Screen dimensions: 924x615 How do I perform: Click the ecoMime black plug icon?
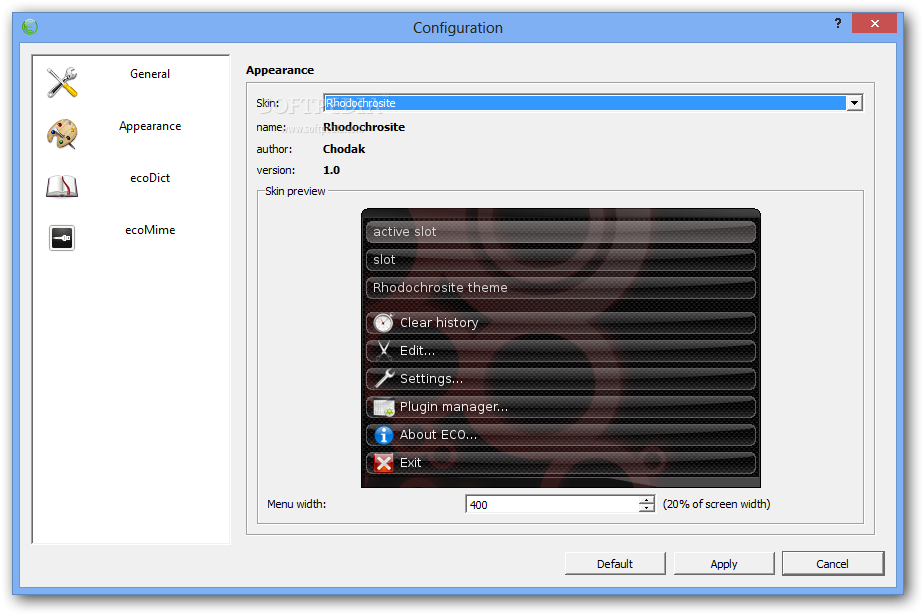(62, 238)
